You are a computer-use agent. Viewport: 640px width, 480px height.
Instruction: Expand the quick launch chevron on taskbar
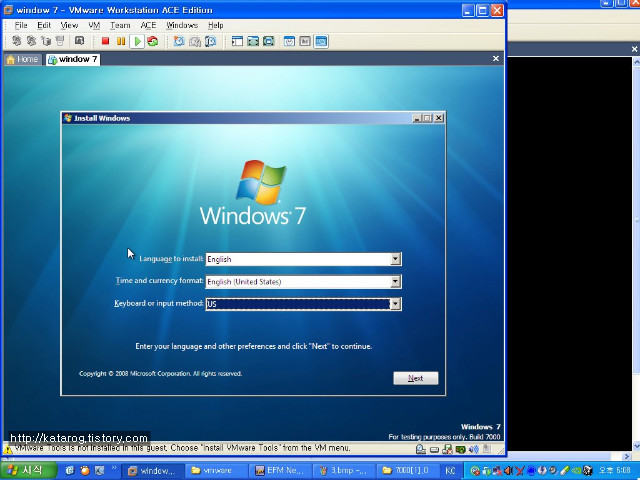[x=114, y=468]
